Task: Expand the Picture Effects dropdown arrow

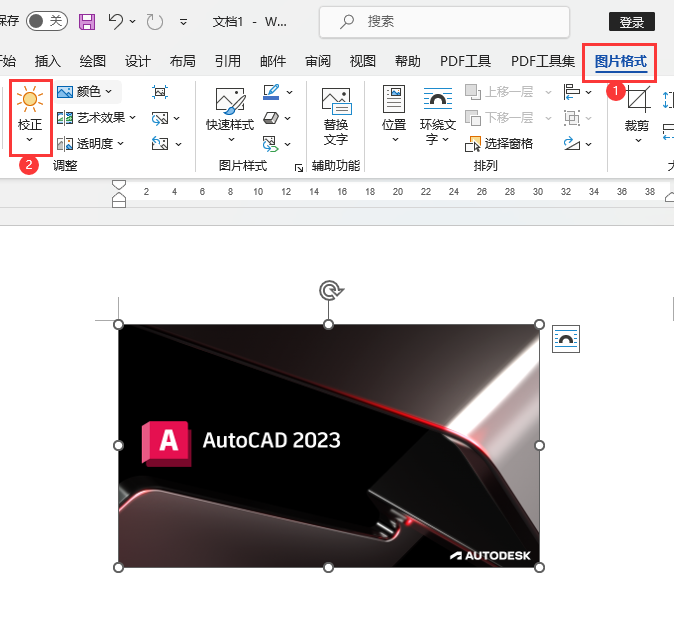Action: pos(288,118)
